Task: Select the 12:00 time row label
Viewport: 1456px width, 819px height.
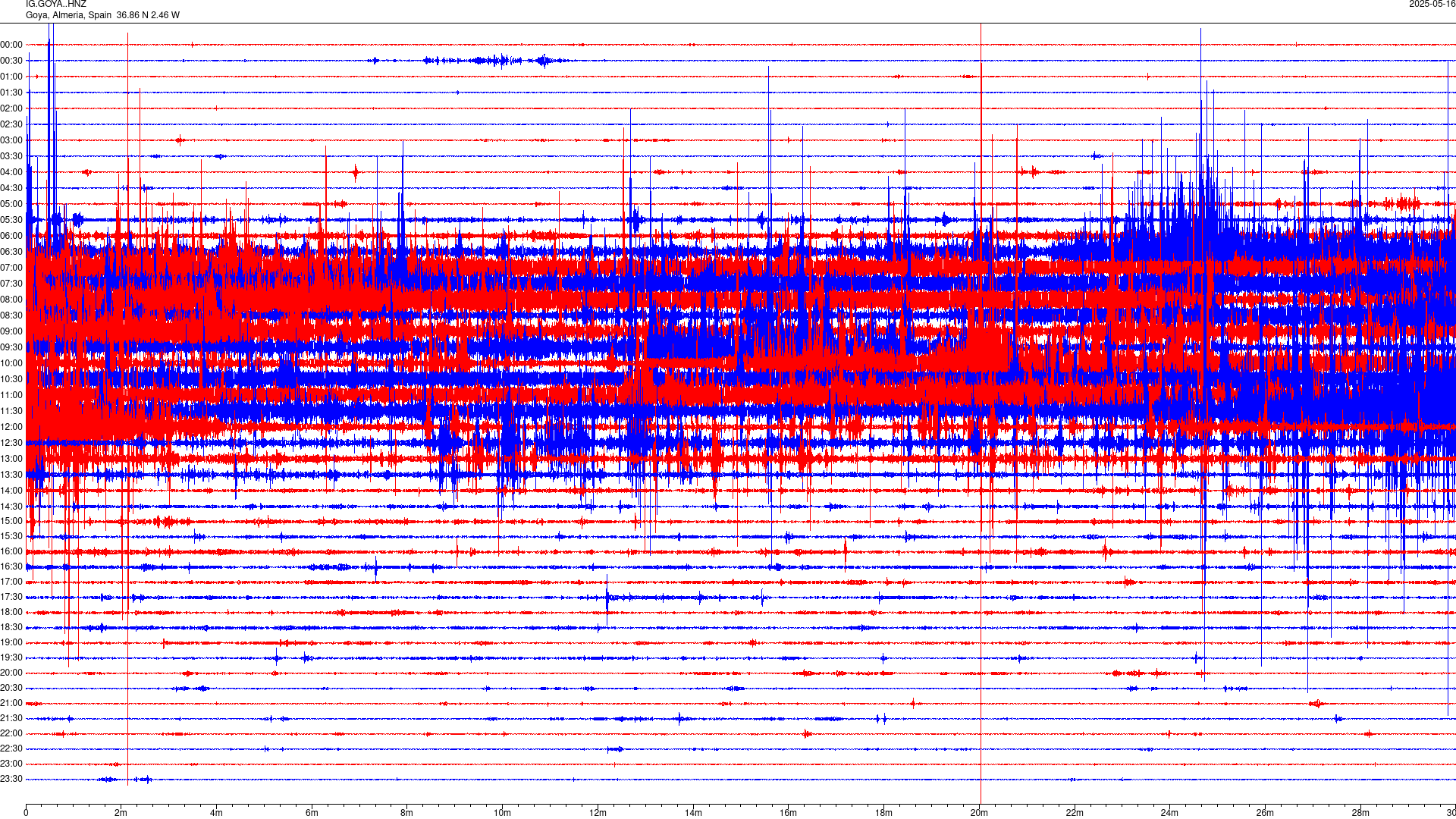Action: 11,427
